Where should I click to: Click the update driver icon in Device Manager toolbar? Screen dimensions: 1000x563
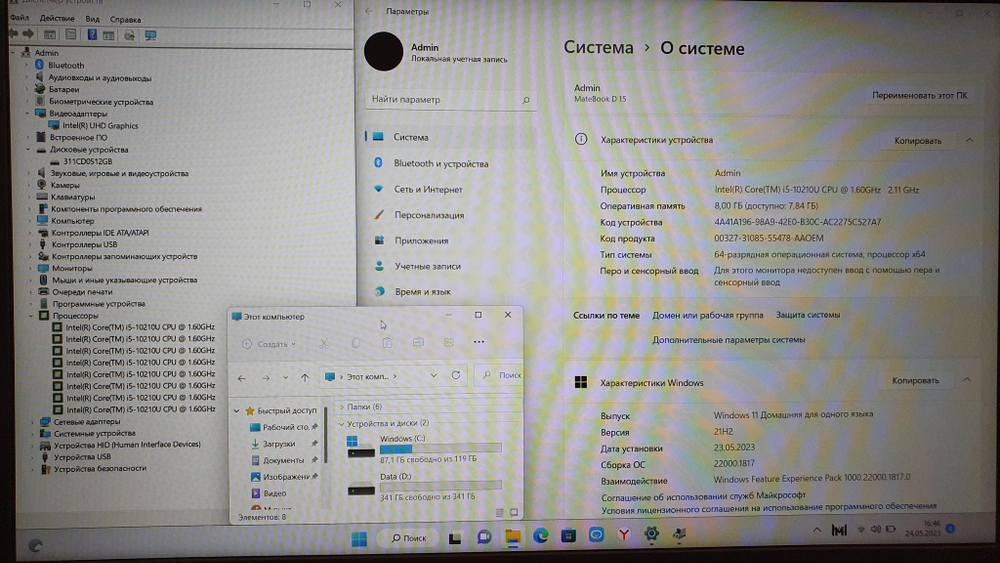click(x=129, y=35)
